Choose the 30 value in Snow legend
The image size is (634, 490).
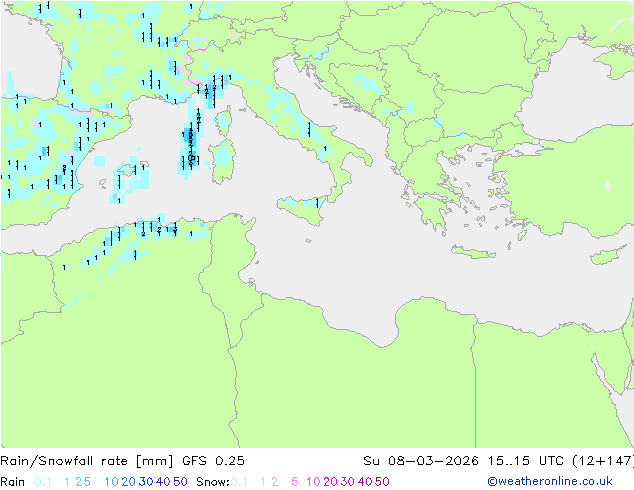pyautogui.click(x=348, y=482)
